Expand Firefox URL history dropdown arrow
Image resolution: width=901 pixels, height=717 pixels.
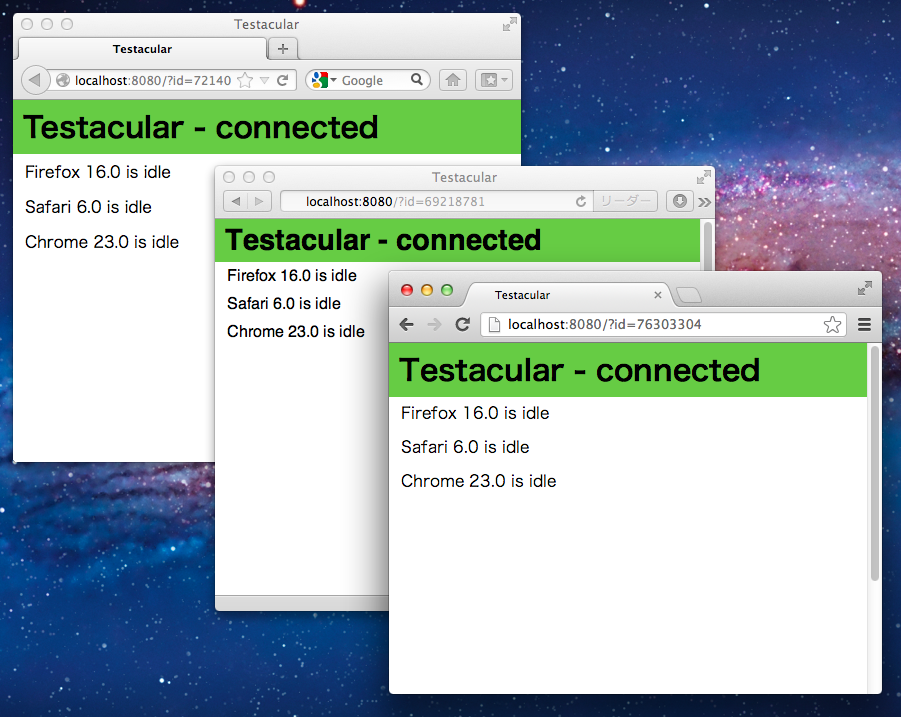coord(265,80)
